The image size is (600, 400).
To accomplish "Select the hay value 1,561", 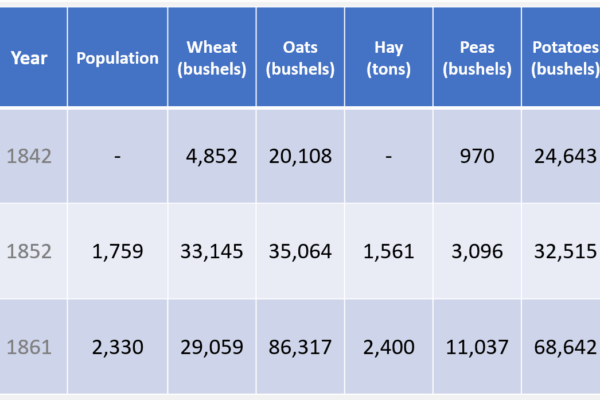I will click(x=388, y=252).
